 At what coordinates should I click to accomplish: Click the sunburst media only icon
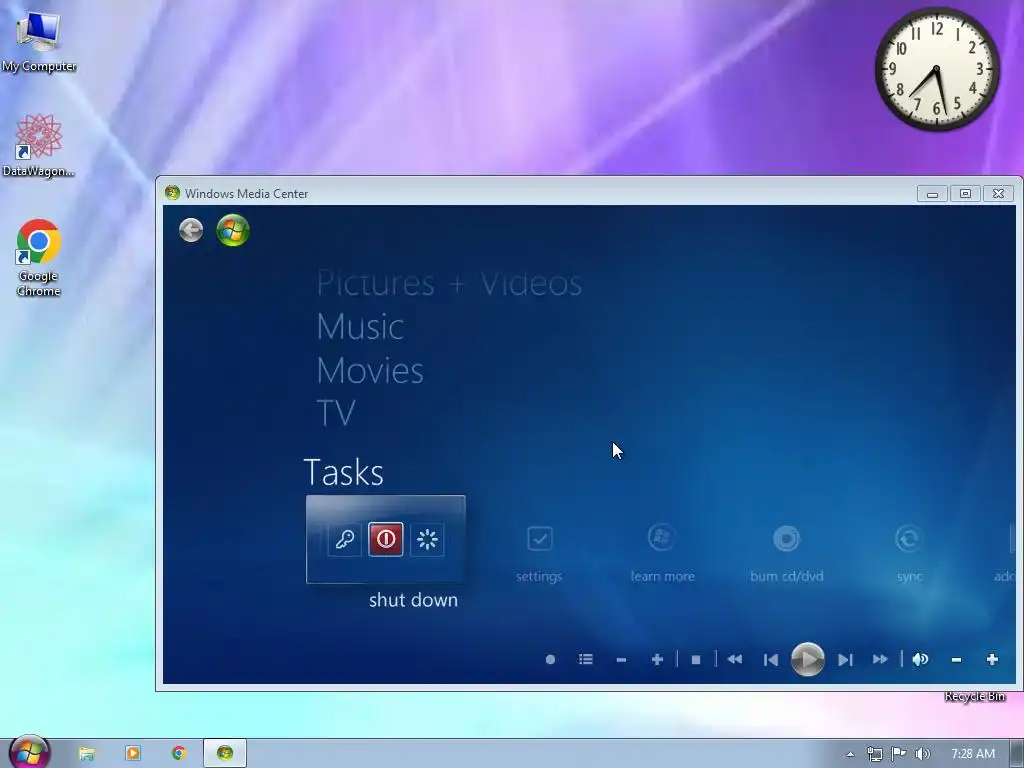pos(427,539)
